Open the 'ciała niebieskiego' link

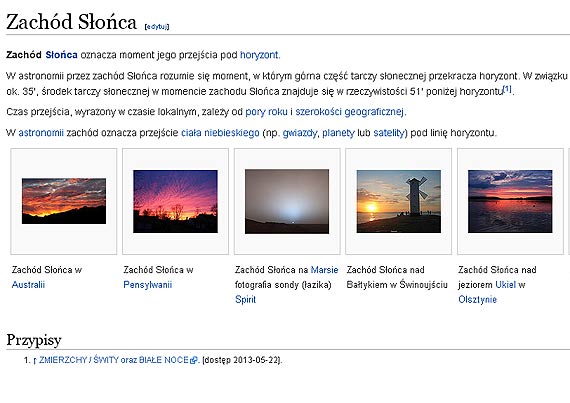tap(220, 133)
